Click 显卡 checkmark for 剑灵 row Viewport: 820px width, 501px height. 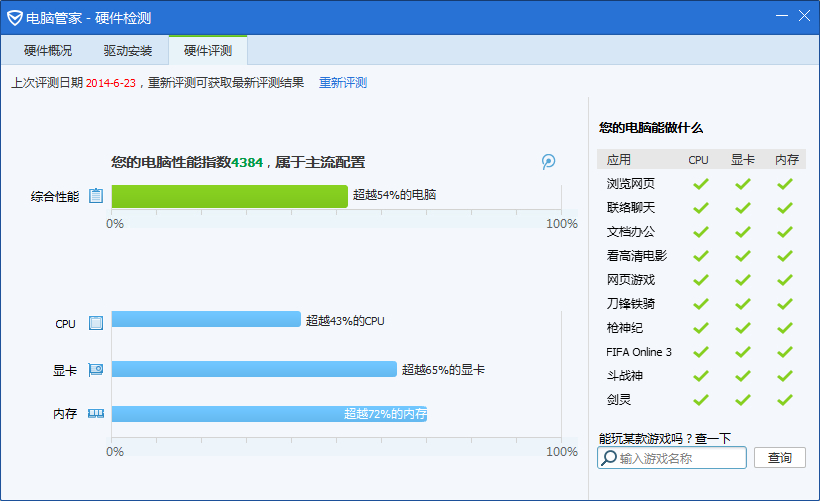coord(743,400)
